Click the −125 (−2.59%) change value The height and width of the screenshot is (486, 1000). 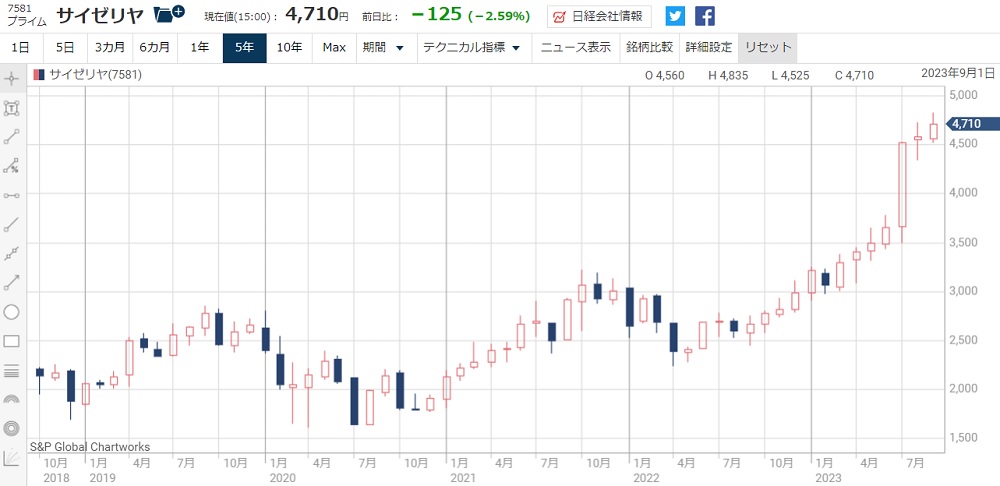pos(471,15)
